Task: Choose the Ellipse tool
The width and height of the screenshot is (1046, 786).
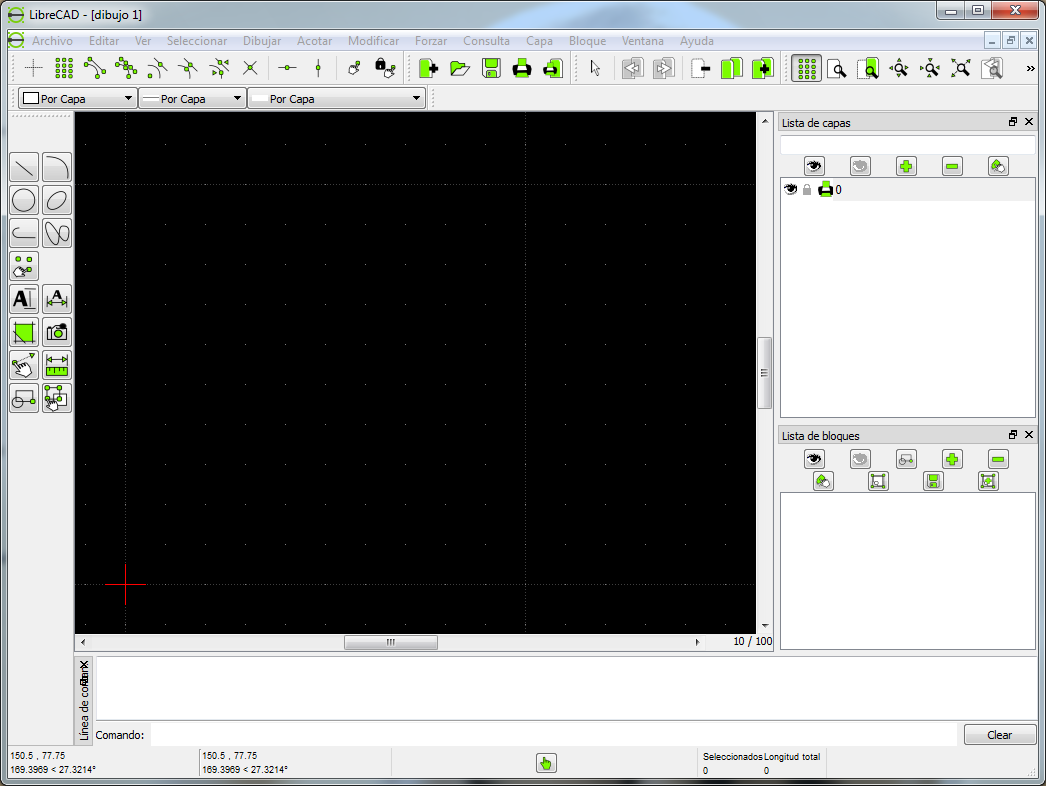Action: [x=56, y=200]
